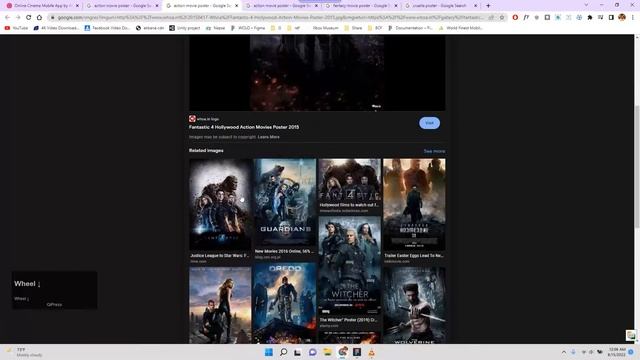
Task: Open the red Opera-style extension icon
Action: click(515, 18)
